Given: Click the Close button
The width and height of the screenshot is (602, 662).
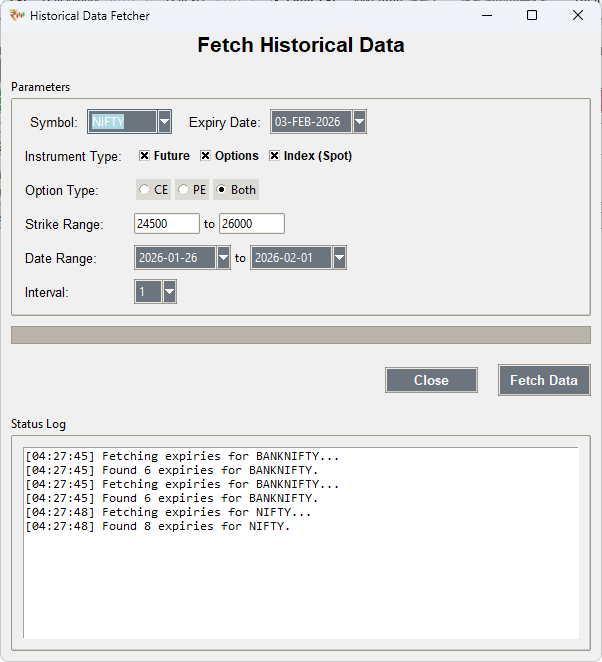Looking at the screenshot, I should pos(431,380).
